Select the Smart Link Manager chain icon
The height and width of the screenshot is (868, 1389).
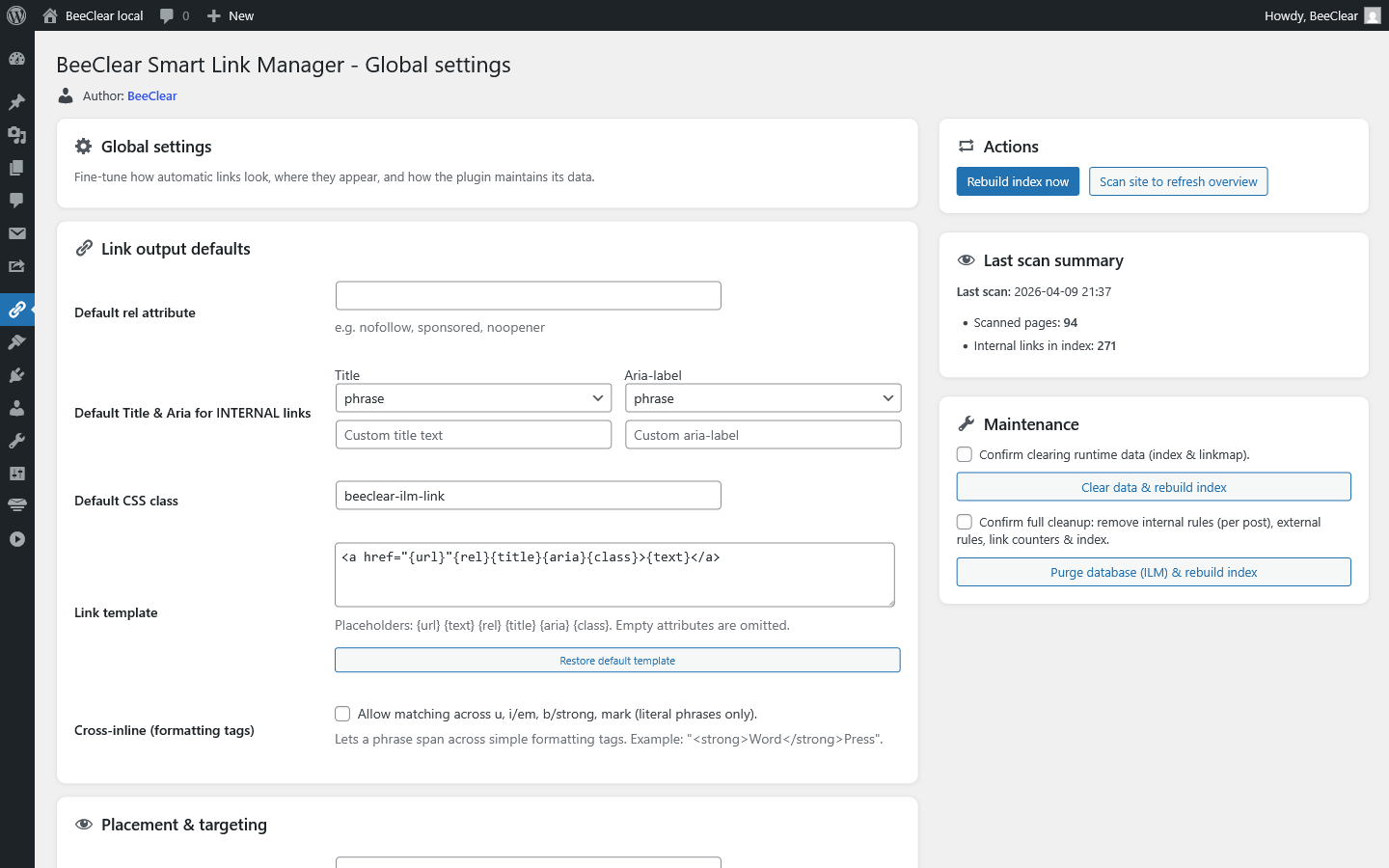(16, 310)
